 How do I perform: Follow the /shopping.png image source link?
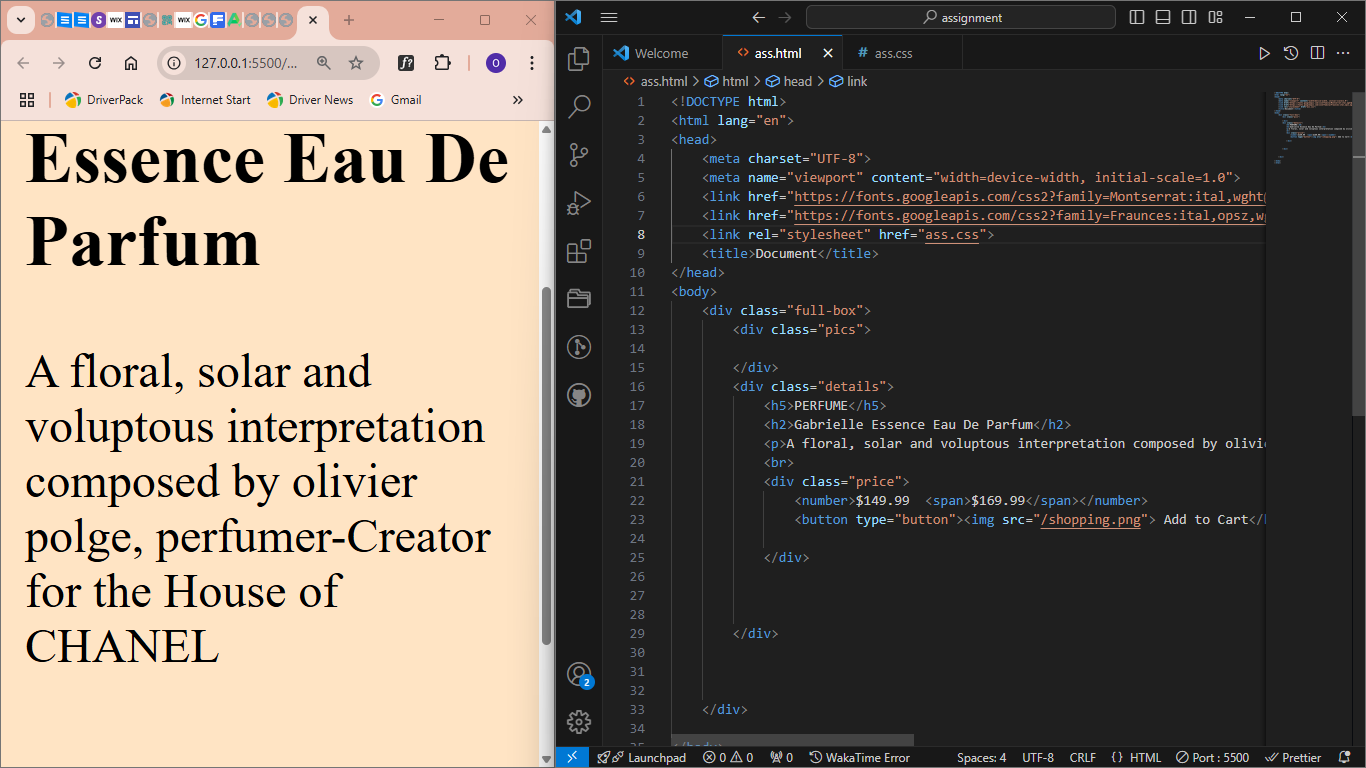pos(1090,520)
